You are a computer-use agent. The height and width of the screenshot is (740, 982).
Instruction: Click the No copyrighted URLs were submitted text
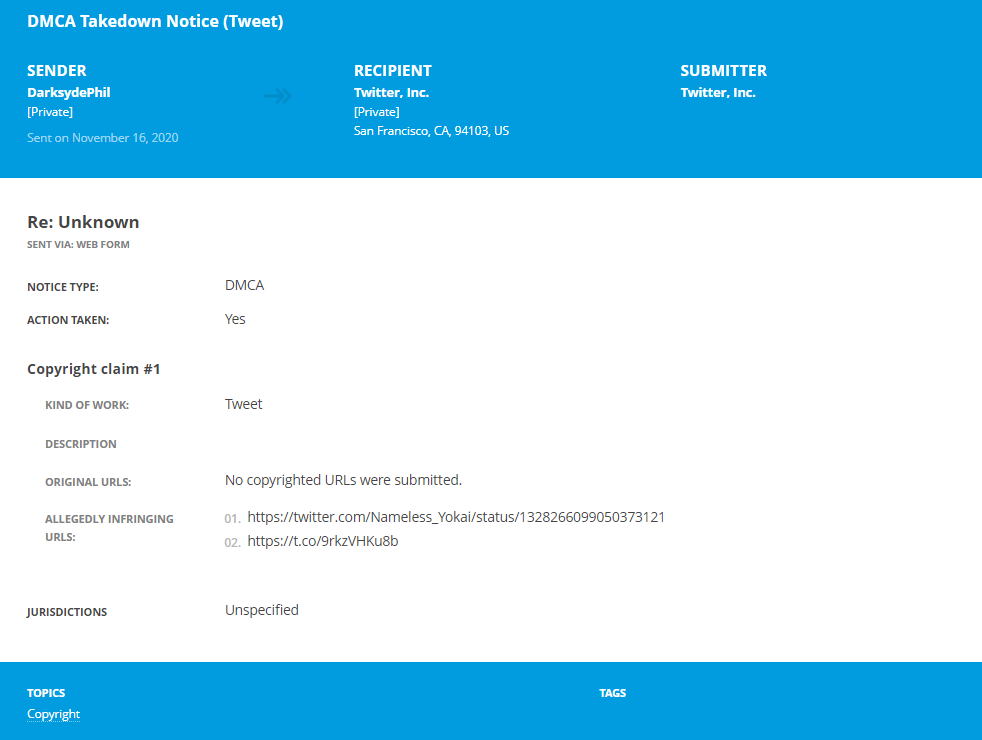pyautogui.click(x=343, y=480)
